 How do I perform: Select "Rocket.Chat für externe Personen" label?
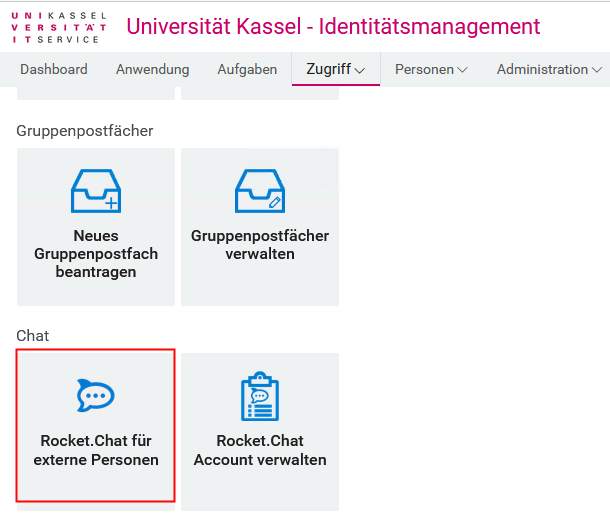[96, 450]
